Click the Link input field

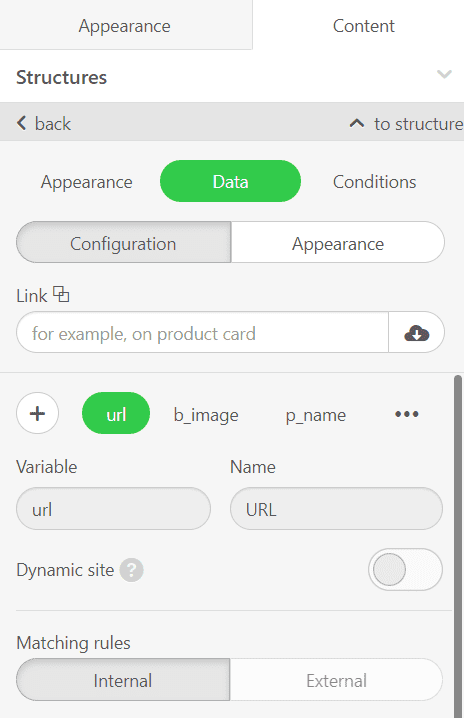click(x=202, y=332)
